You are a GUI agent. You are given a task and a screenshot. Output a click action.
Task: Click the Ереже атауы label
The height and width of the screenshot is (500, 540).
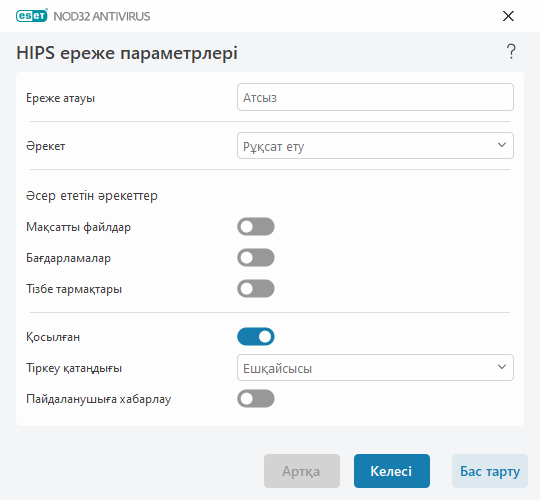click(x=61, y=98)
